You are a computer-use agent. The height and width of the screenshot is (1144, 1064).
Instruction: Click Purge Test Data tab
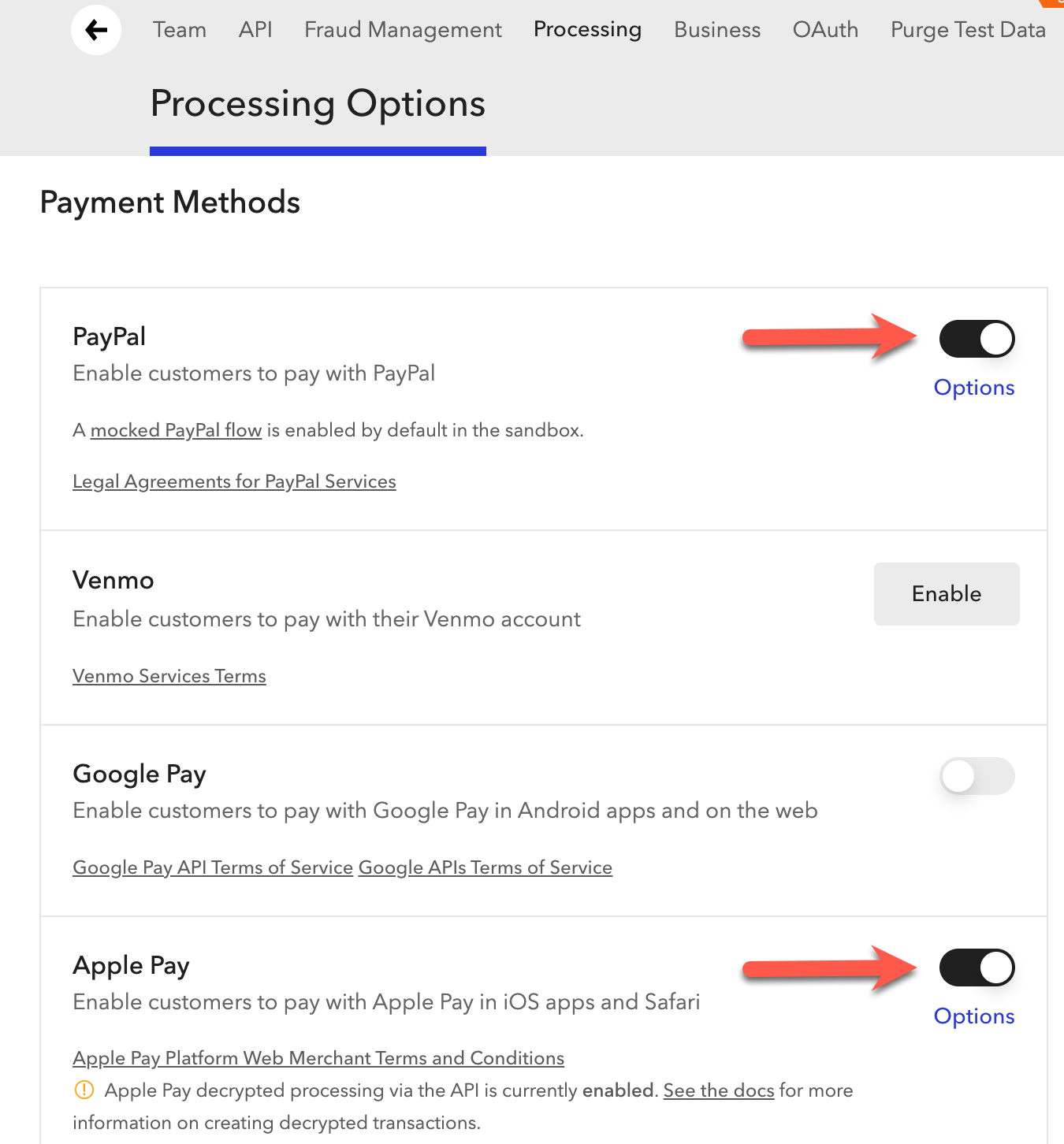pos(968,30)
